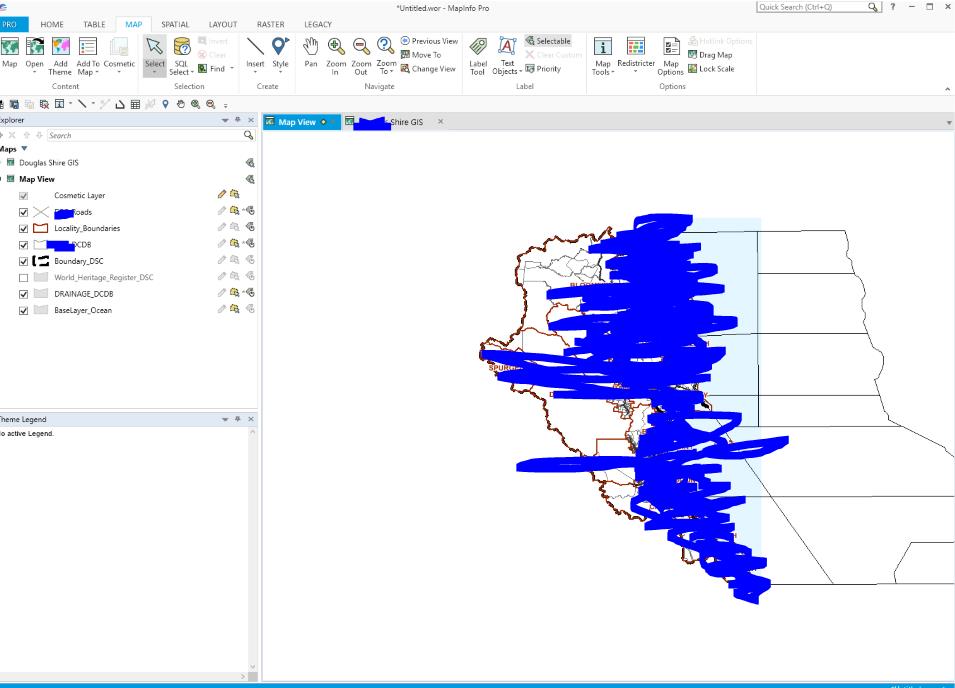Click Change View button
This screenshot has height=688, width=955.
coord(428,69)
